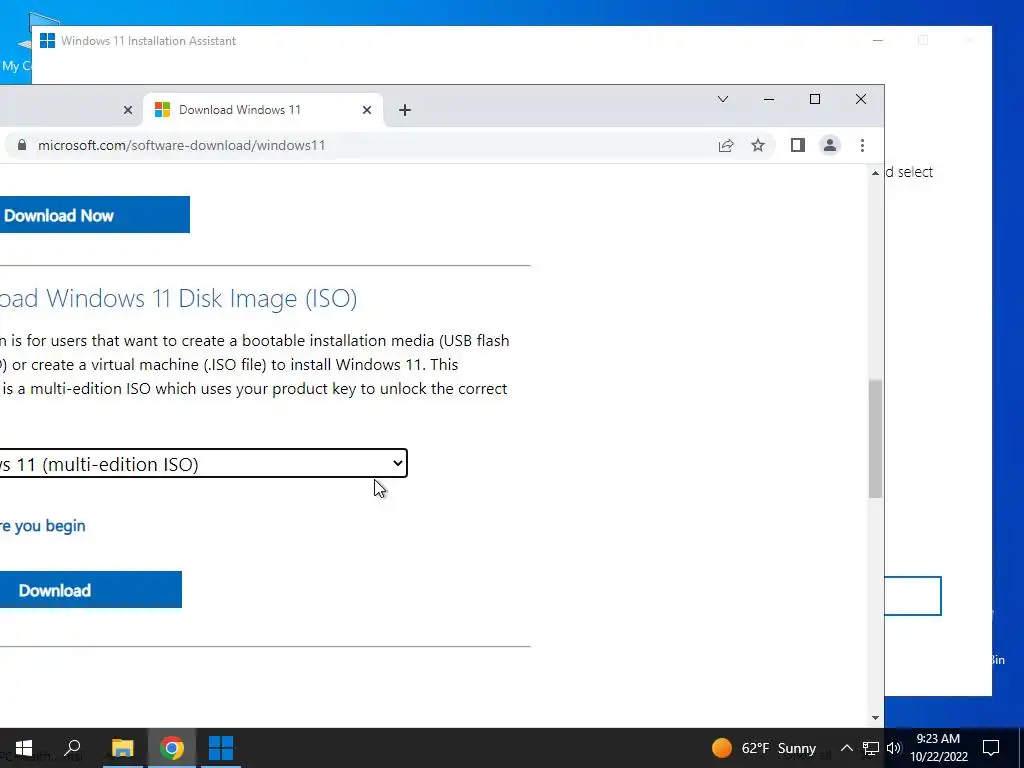Image resolution: width=1024 pixels, height=768 pixels.
Task: Close the Download Windows 11 tab
Action: click(367, 110)
